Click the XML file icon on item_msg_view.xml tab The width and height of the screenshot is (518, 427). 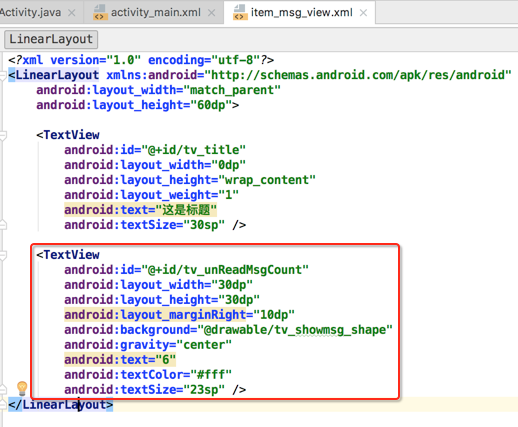click(240, 12)
